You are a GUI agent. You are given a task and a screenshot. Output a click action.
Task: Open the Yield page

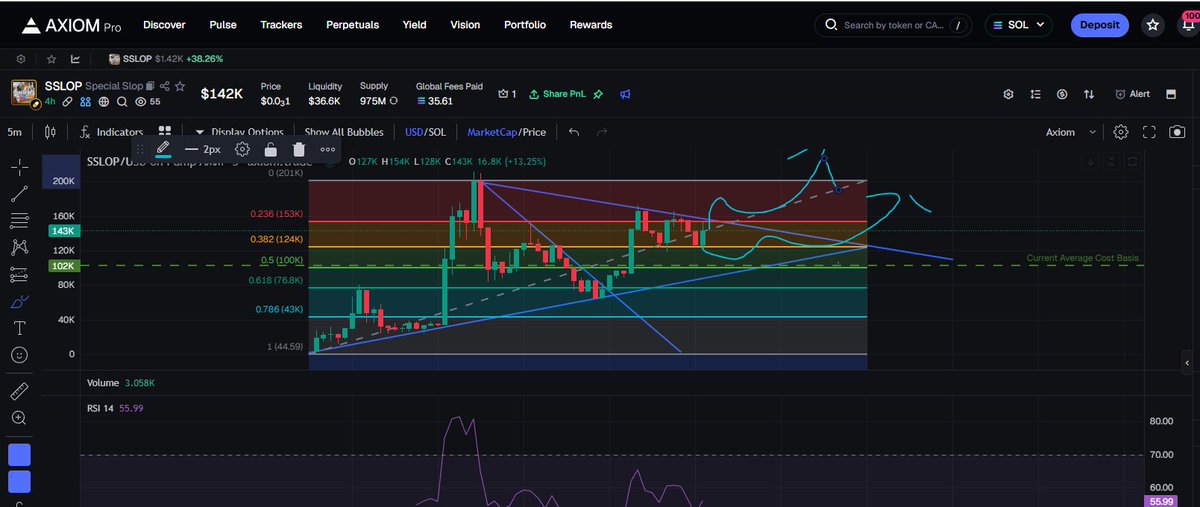[414, 25]
